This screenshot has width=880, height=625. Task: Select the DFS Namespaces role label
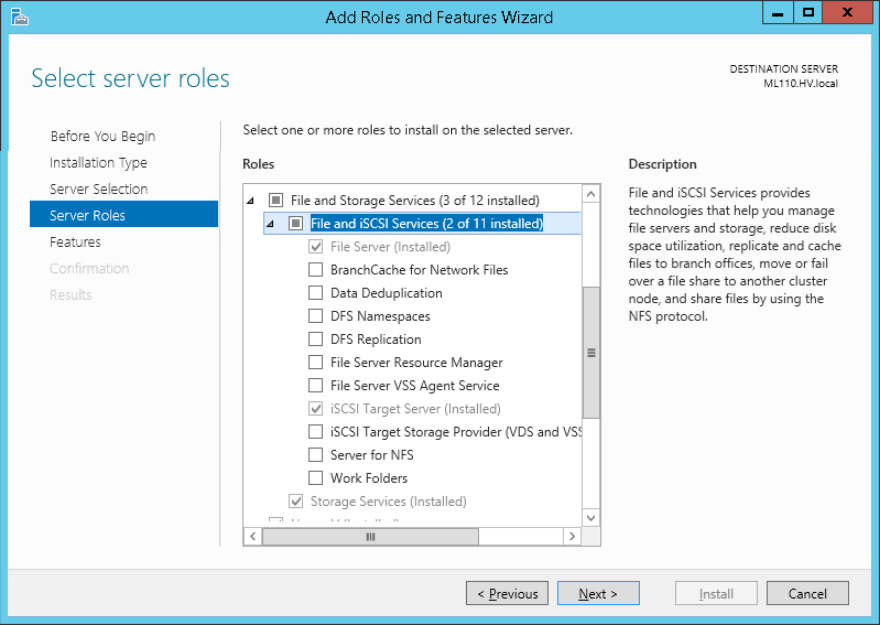click(x=380, y=316)
